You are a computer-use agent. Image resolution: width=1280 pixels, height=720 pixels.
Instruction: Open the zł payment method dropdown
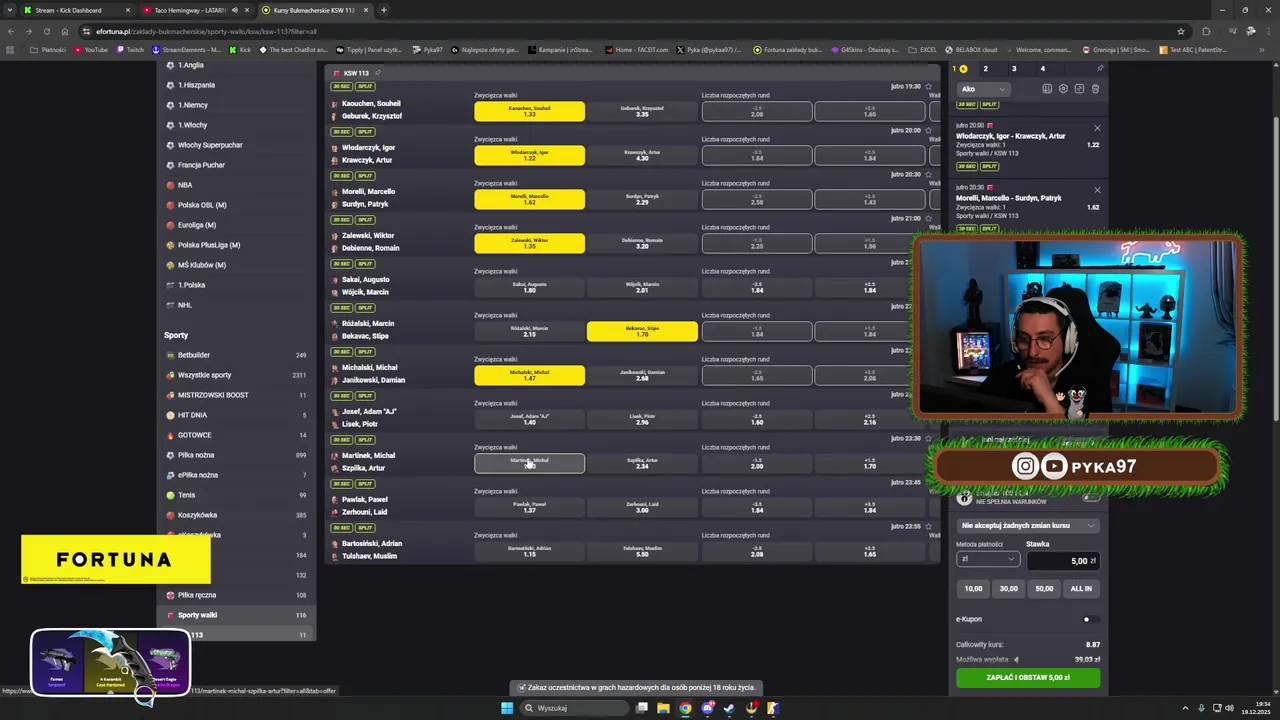988,559
